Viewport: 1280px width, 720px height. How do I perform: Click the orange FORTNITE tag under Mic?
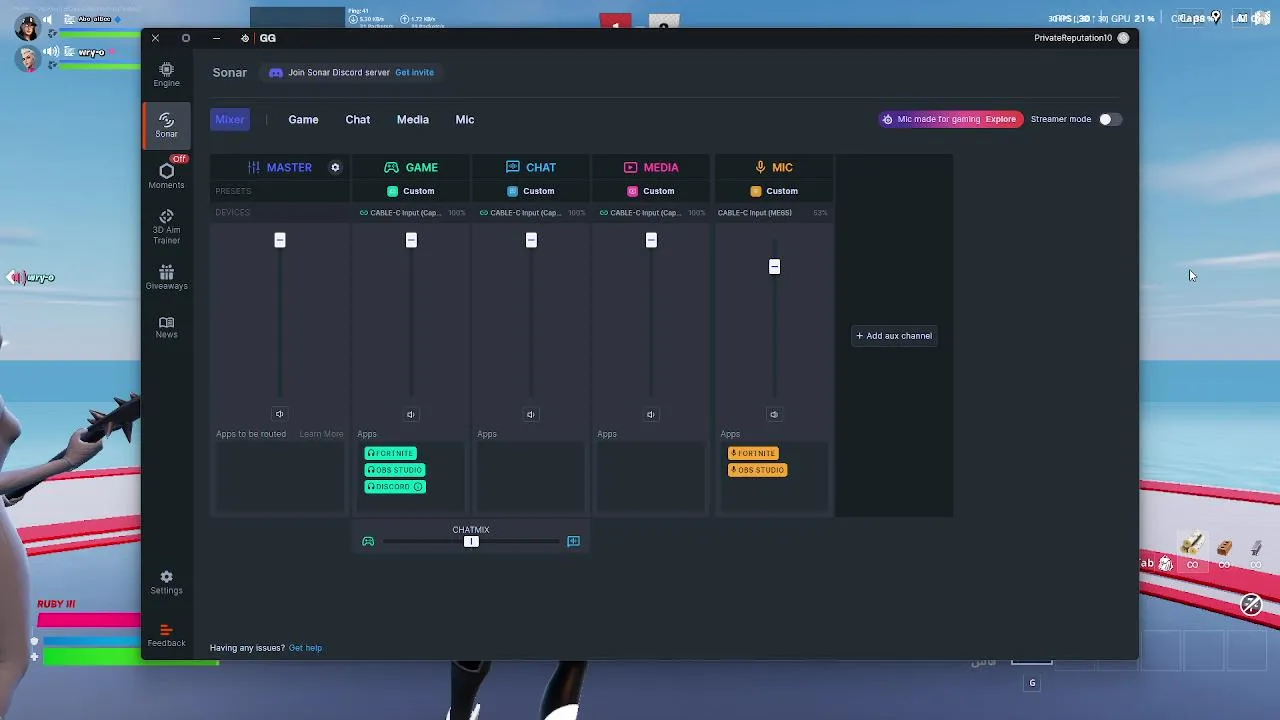pos(753,453)
